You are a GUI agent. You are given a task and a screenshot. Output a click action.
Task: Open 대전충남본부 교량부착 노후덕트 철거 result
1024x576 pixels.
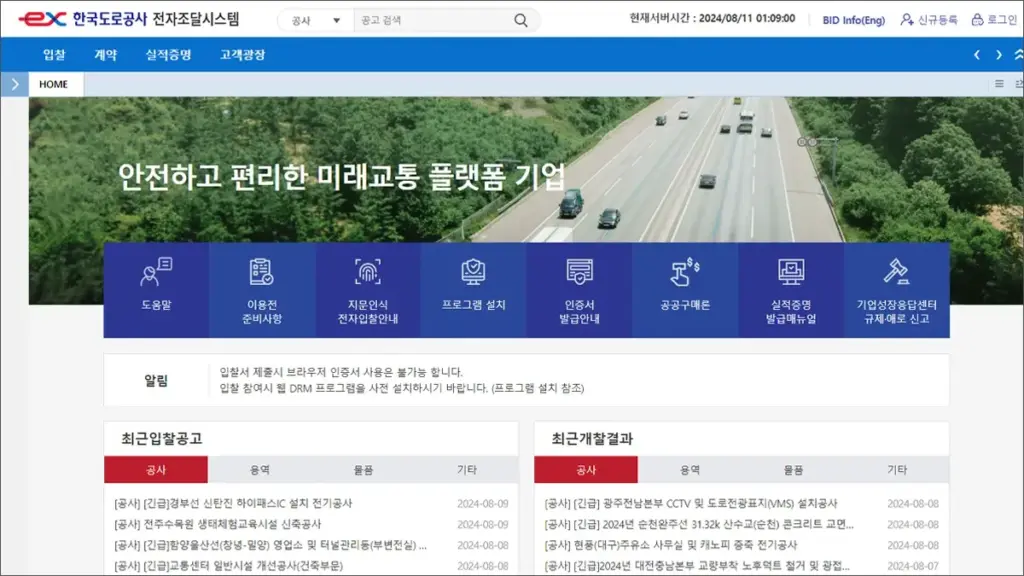697,566
